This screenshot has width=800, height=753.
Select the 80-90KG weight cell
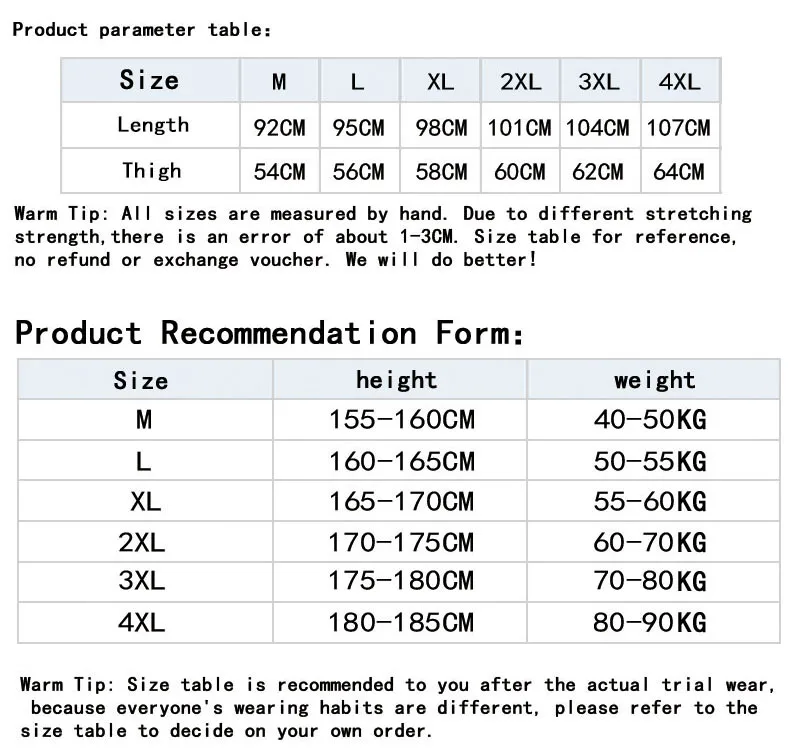pos(650,622)
